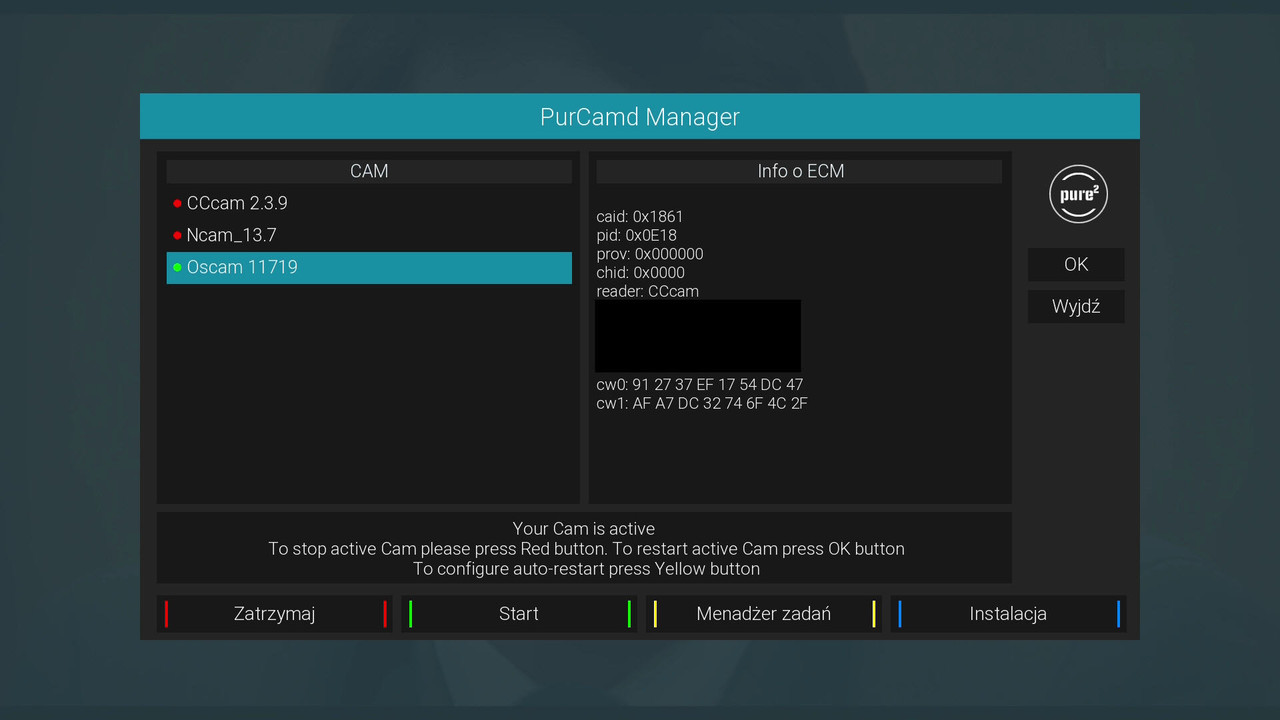Viewport: 1280px width, 720px height.
Task: Click the 'Your Cam is active' status text
Action: (x=584, y=529)
